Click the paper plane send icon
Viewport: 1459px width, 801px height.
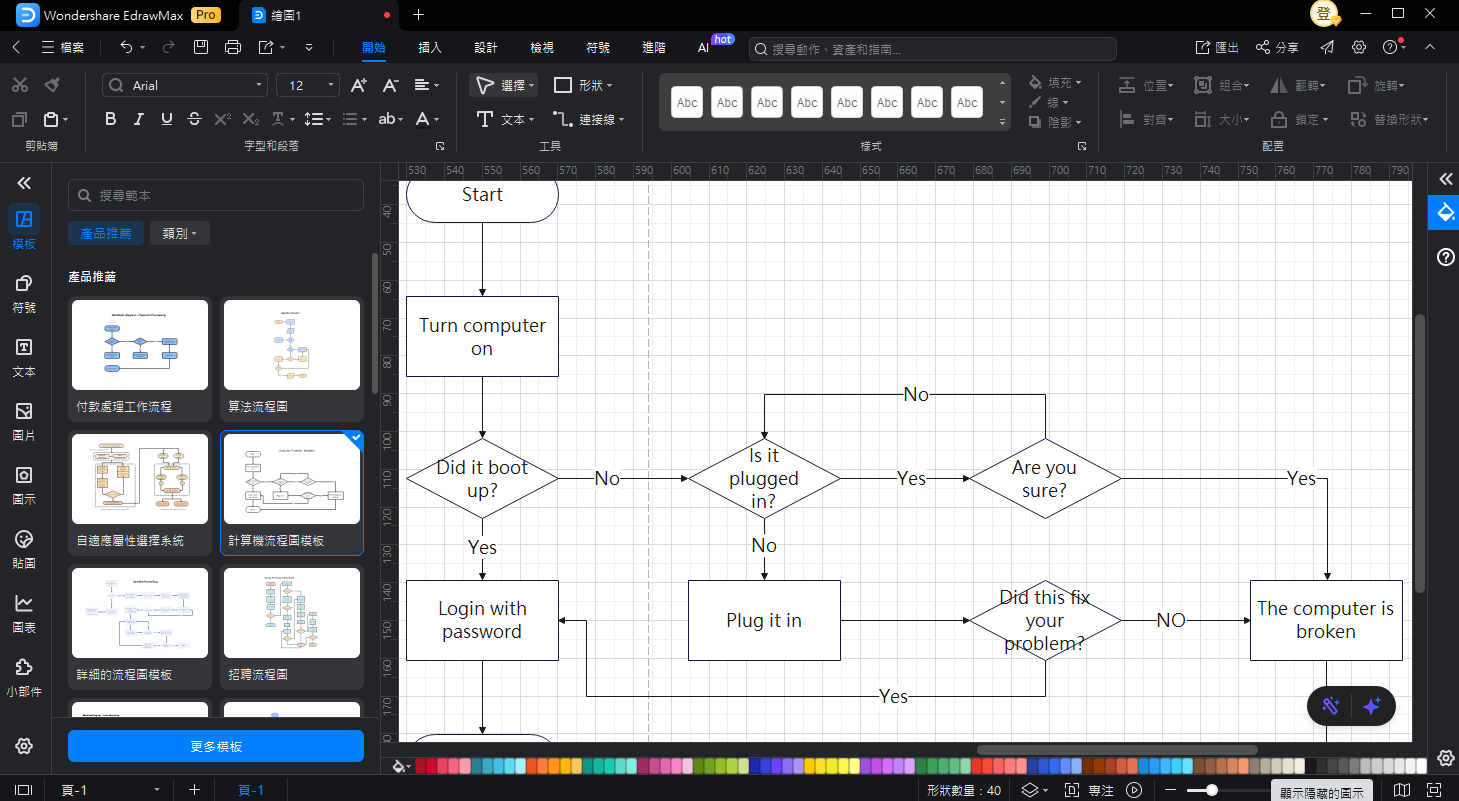[x=1327, y=47]
